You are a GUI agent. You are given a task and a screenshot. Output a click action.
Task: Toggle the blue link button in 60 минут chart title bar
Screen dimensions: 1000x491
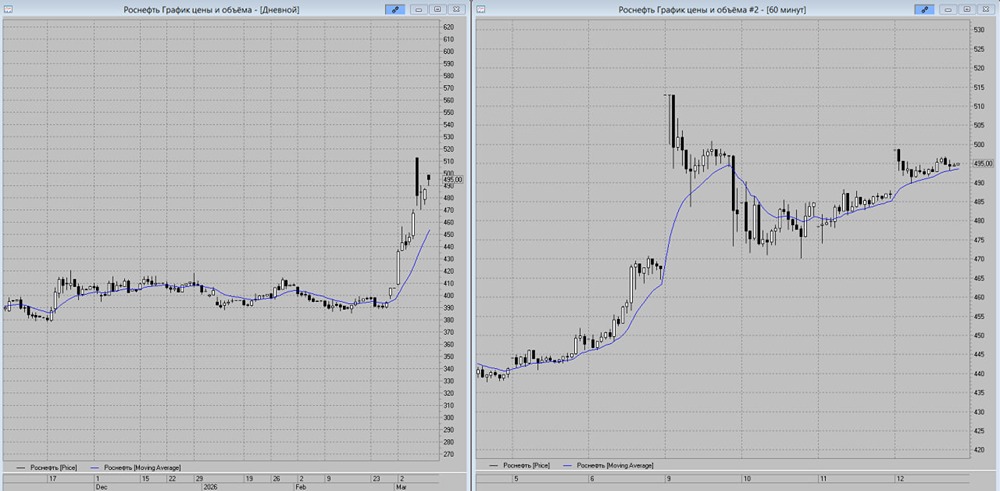(x=923, y=10)
